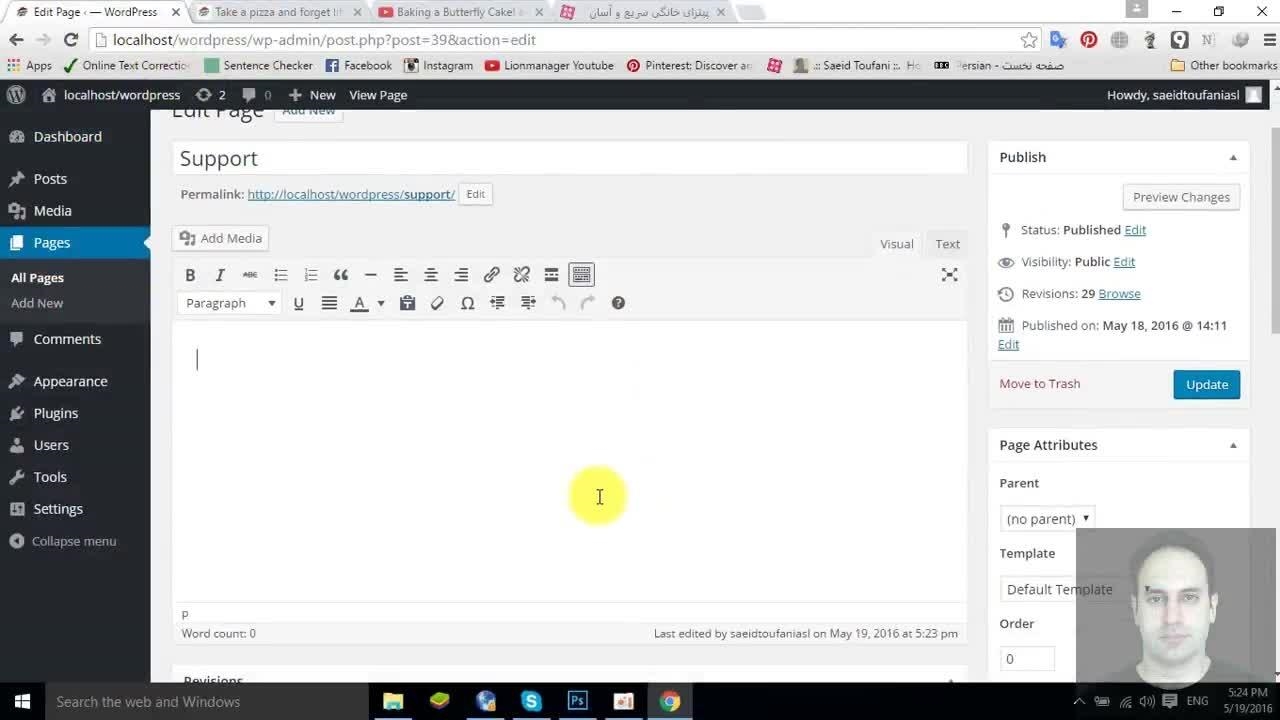Click the clear formatting eraser icon

(x=437, y=303)
